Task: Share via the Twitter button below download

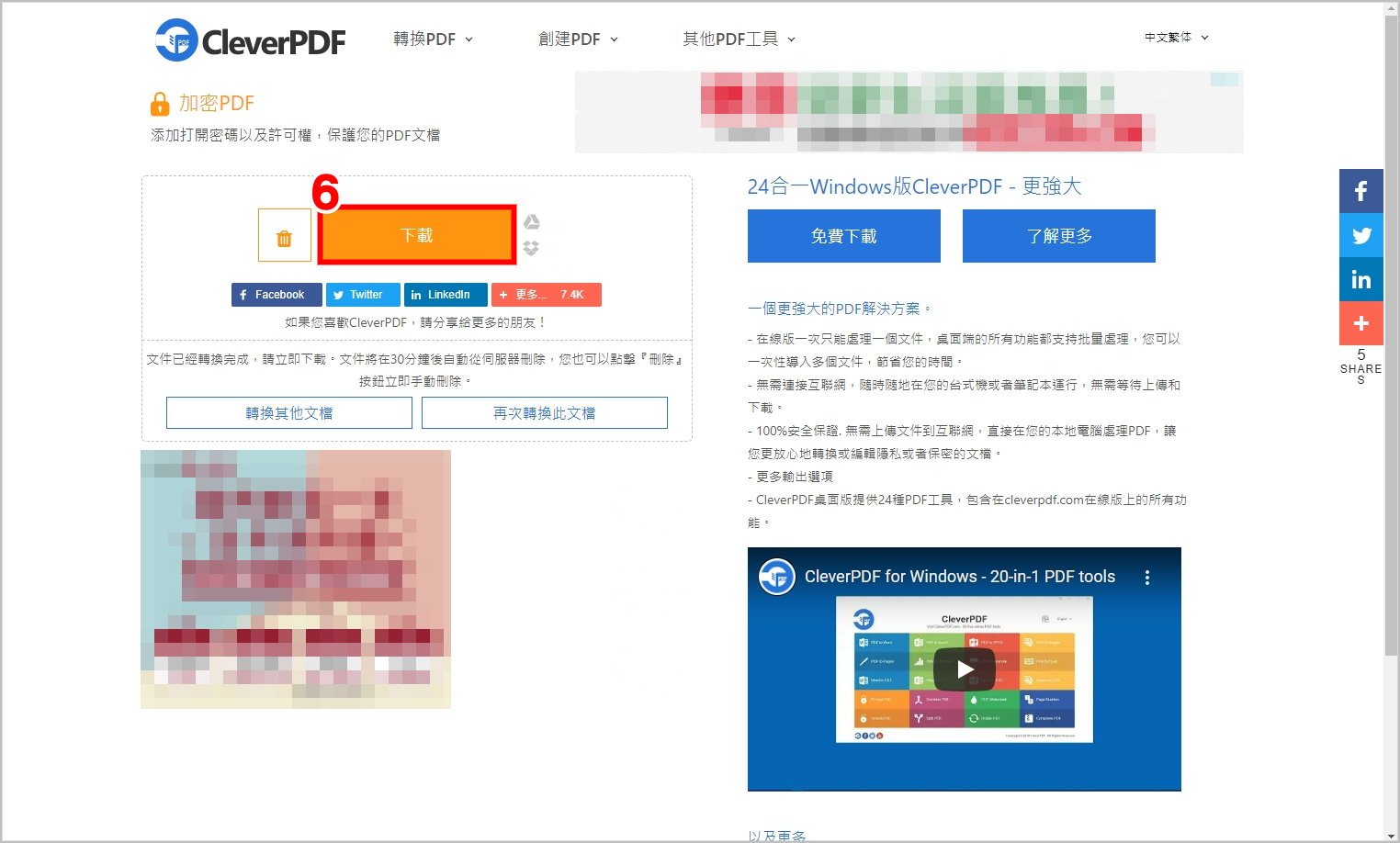Action: click(363, 295)
